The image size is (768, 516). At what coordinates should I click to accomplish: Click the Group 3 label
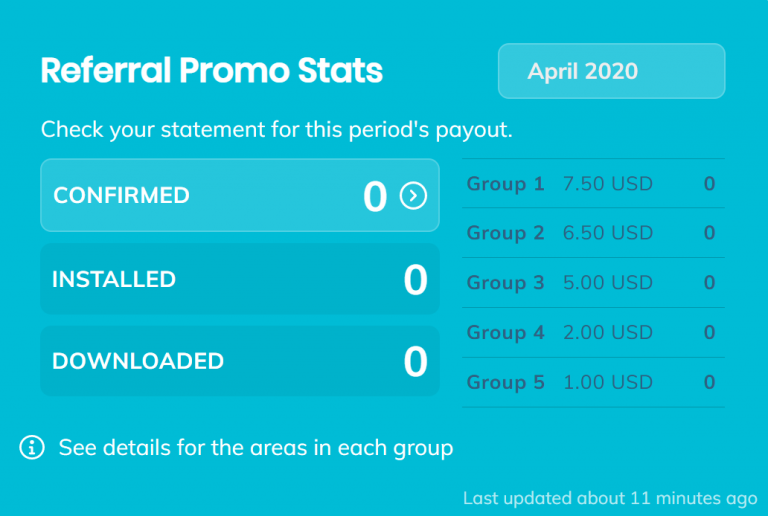point(505,282)
